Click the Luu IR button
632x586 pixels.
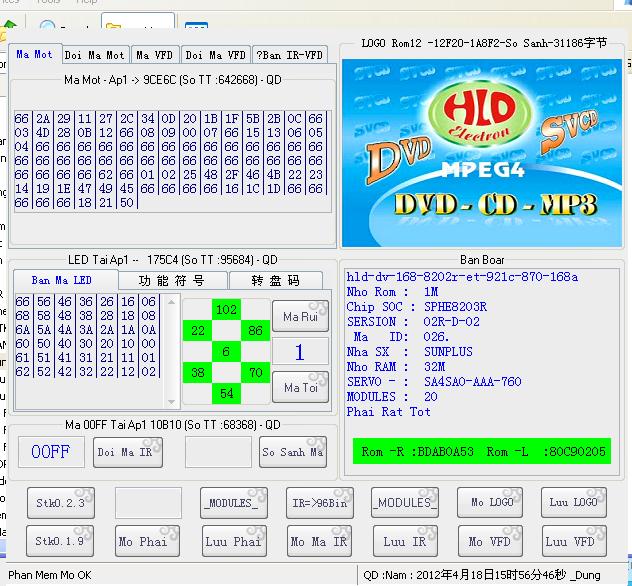tap(405, 541)
